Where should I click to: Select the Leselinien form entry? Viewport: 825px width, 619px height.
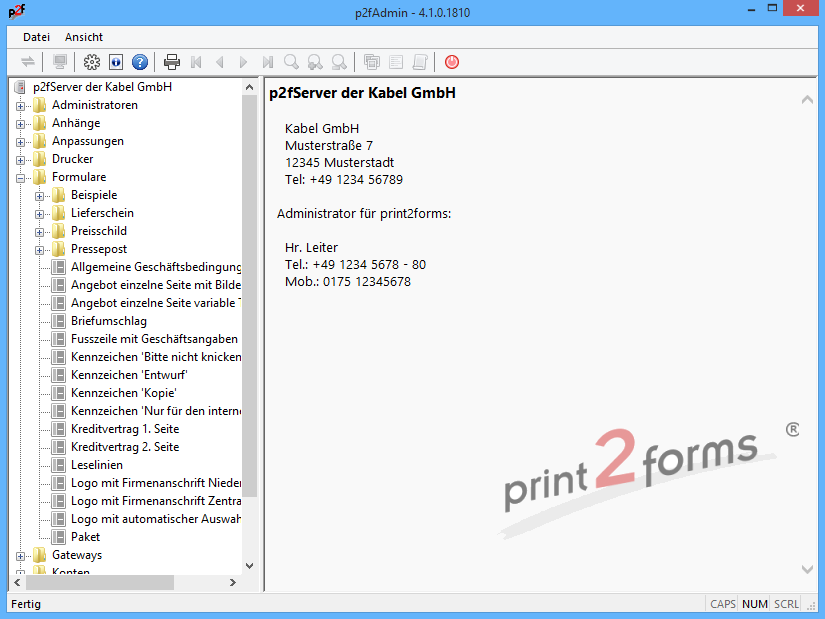[97, 465]
